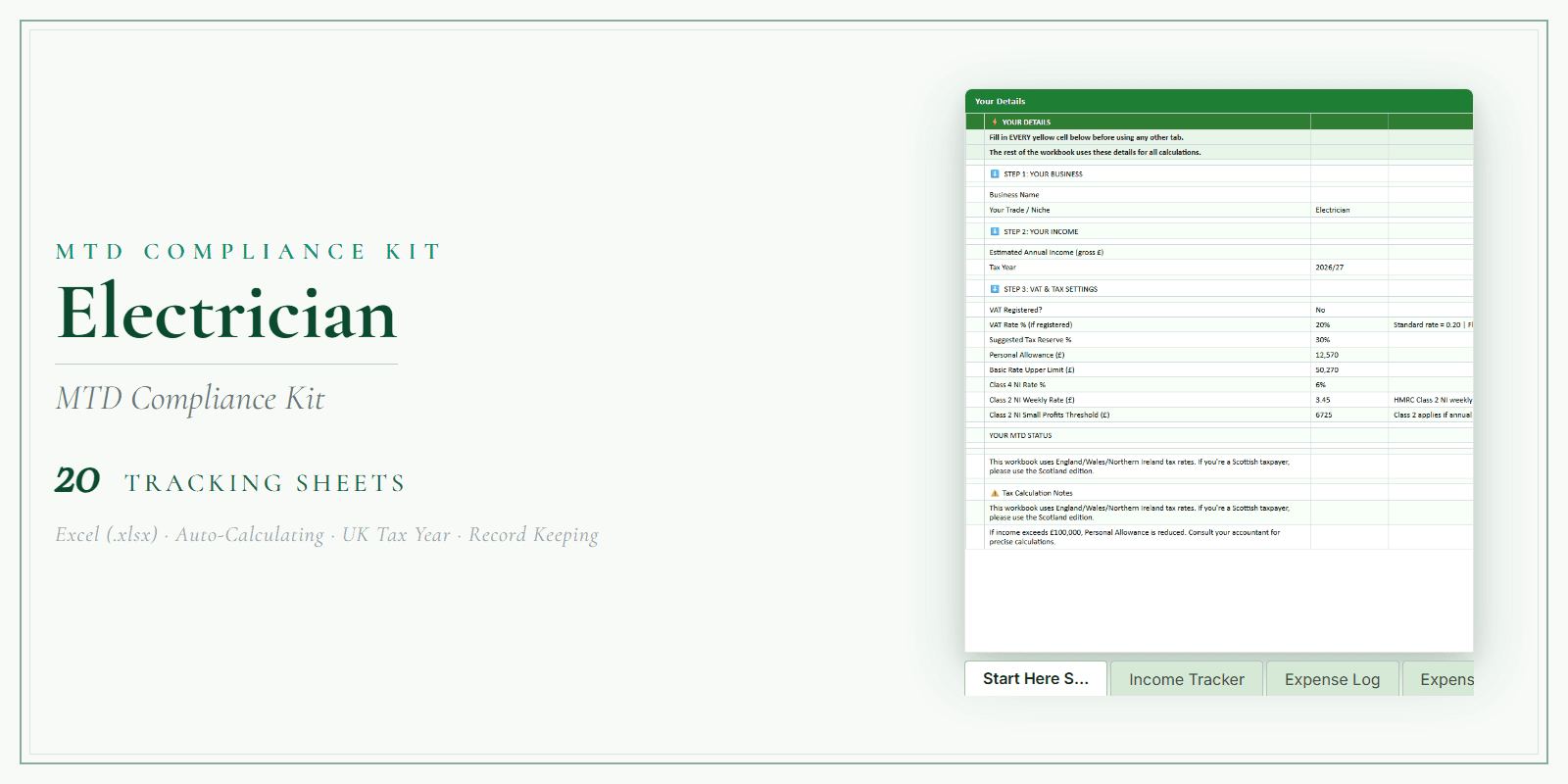Click the VAT Rate % (if registered) label
The height and width of the screenshot is (784, 1568).
point(1030,324)
